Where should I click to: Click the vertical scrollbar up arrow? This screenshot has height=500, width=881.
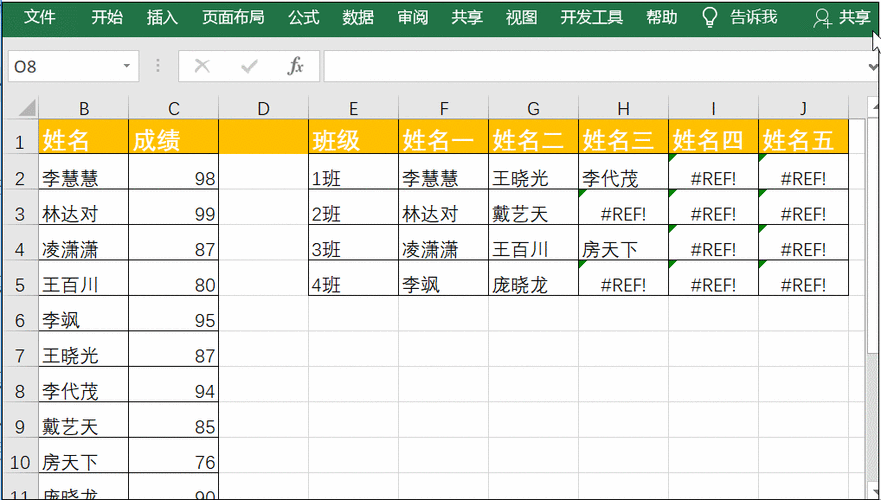click(x=874, y=105)
